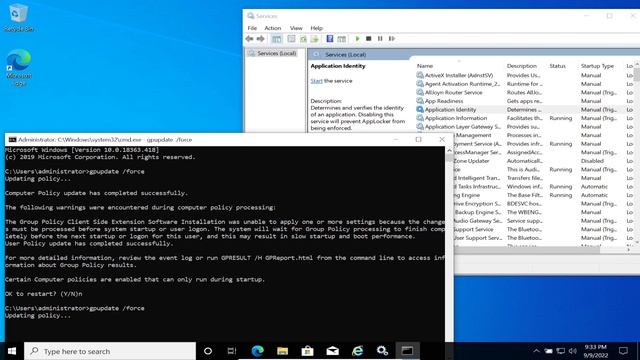Image resolution: width=640 pixels, height=360 pixels.
Task: Open the Action menu in Services
Action: 273,28
